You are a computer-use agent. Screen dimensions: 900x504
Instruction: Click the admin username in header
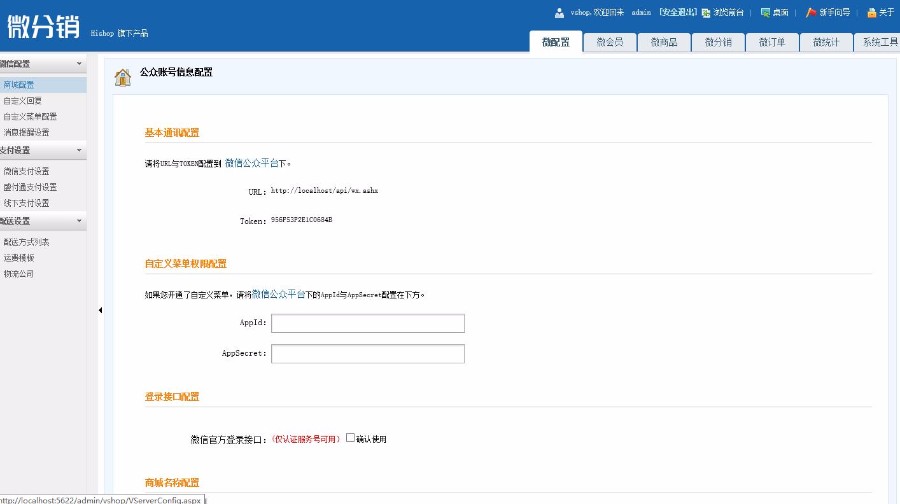click(641, 12)
